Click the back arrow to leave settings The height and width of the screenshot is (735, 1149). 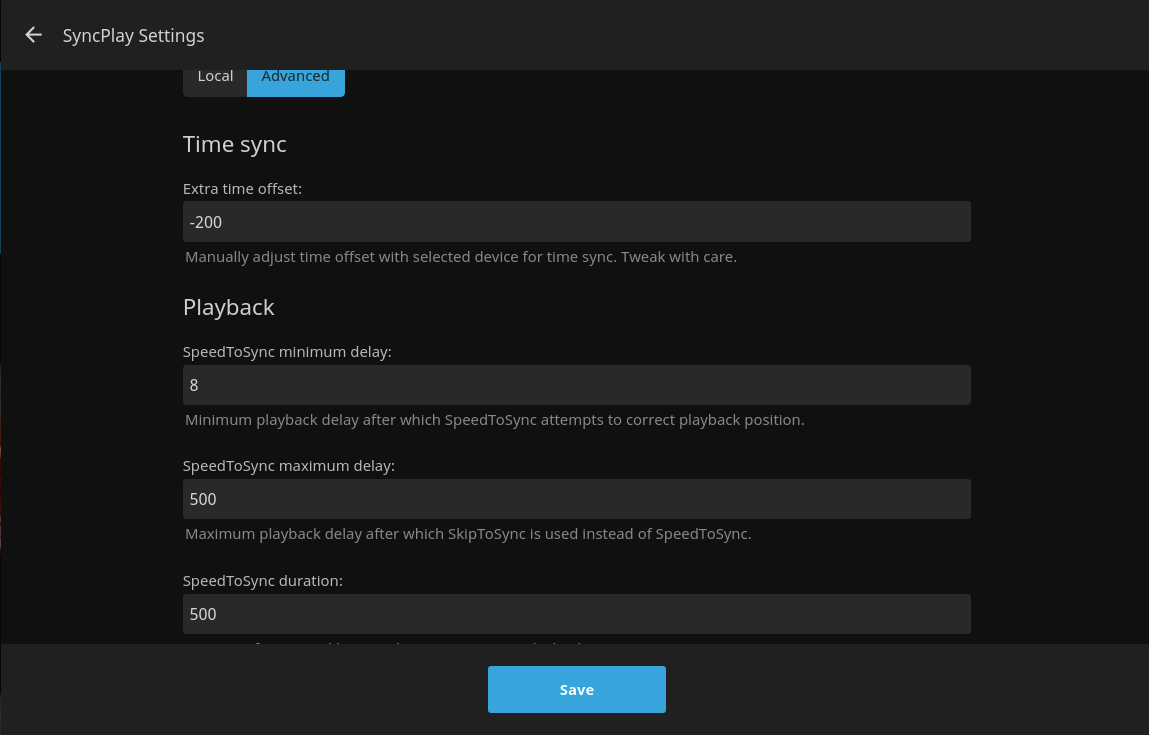(33, 34)
